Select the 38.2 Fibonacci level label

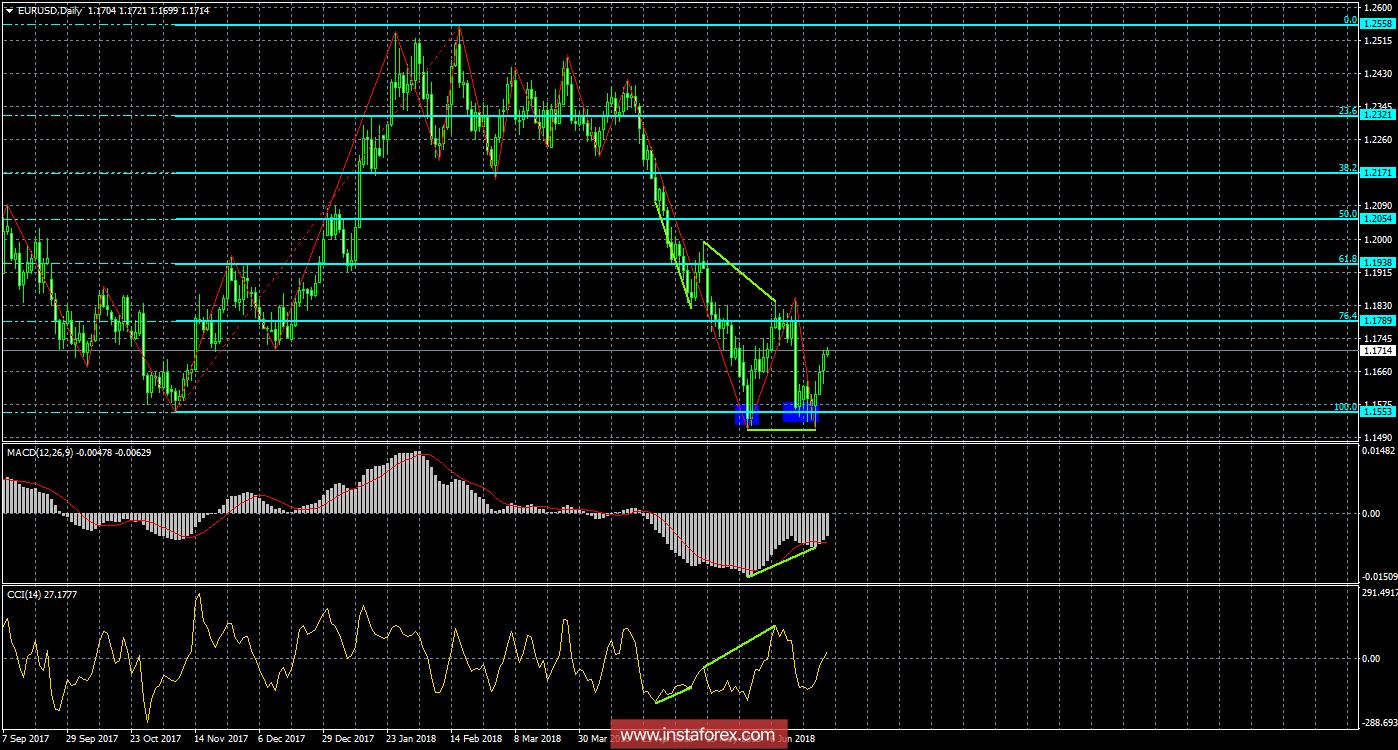click(1347, 168)
